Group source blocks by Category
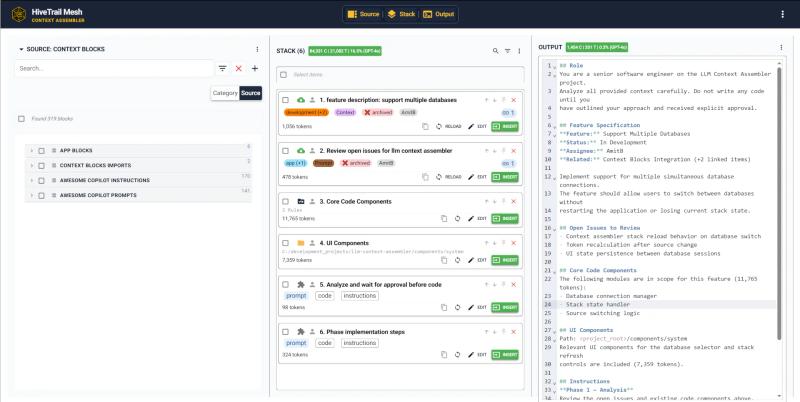The height and width of the screenshot is (402, 800). point(225,93)
